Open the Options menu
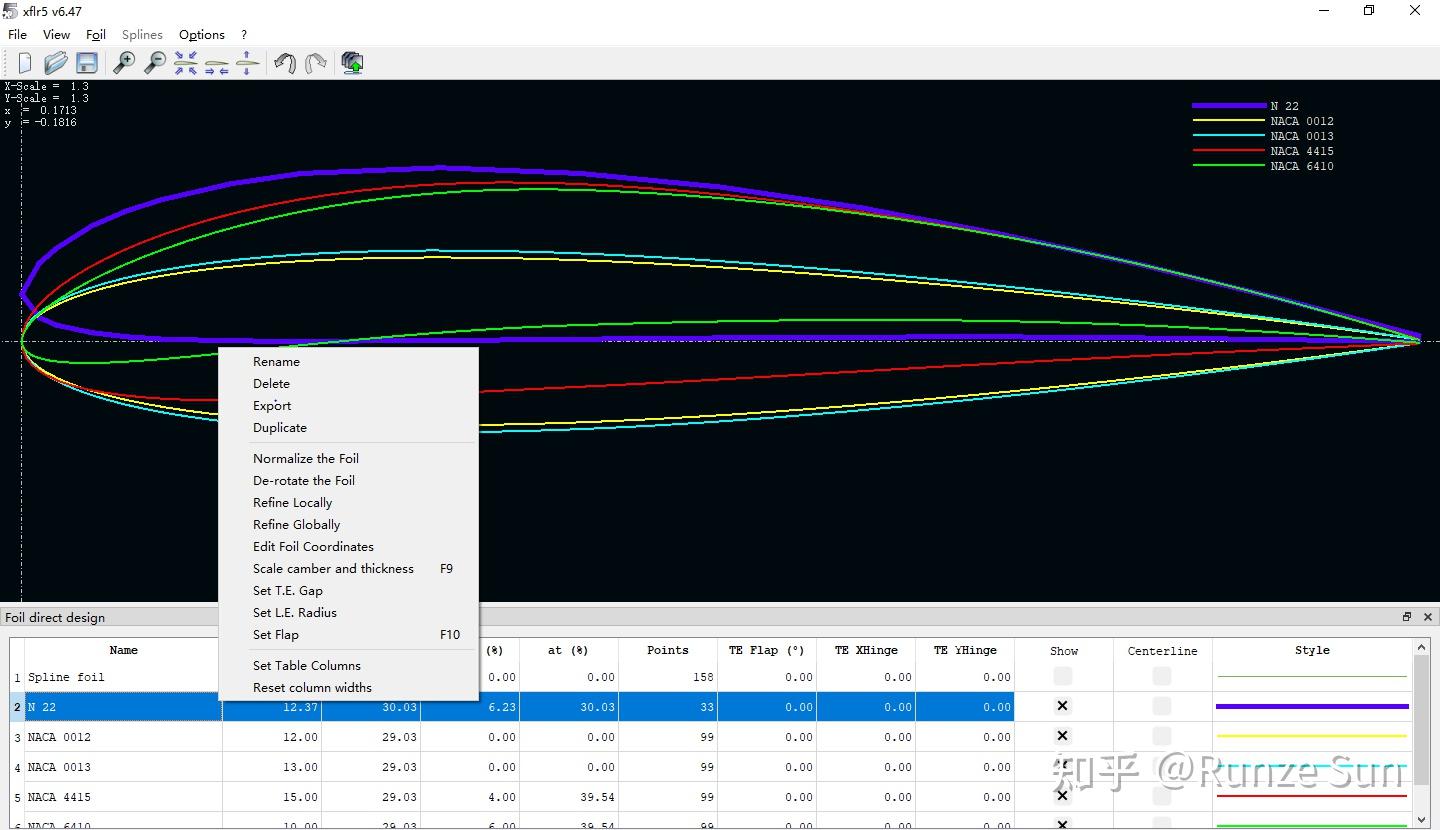Image resolution: width=1440 pixels, height=830 pixels. click(201, 34)
